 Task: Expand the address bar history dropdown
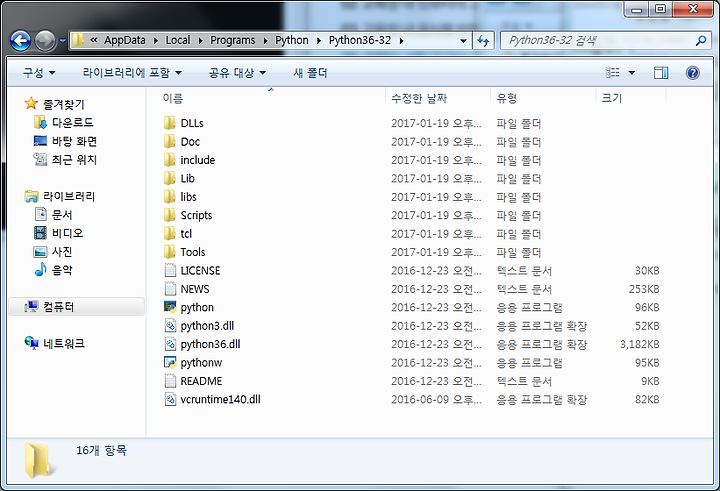(x=463, y=41)
